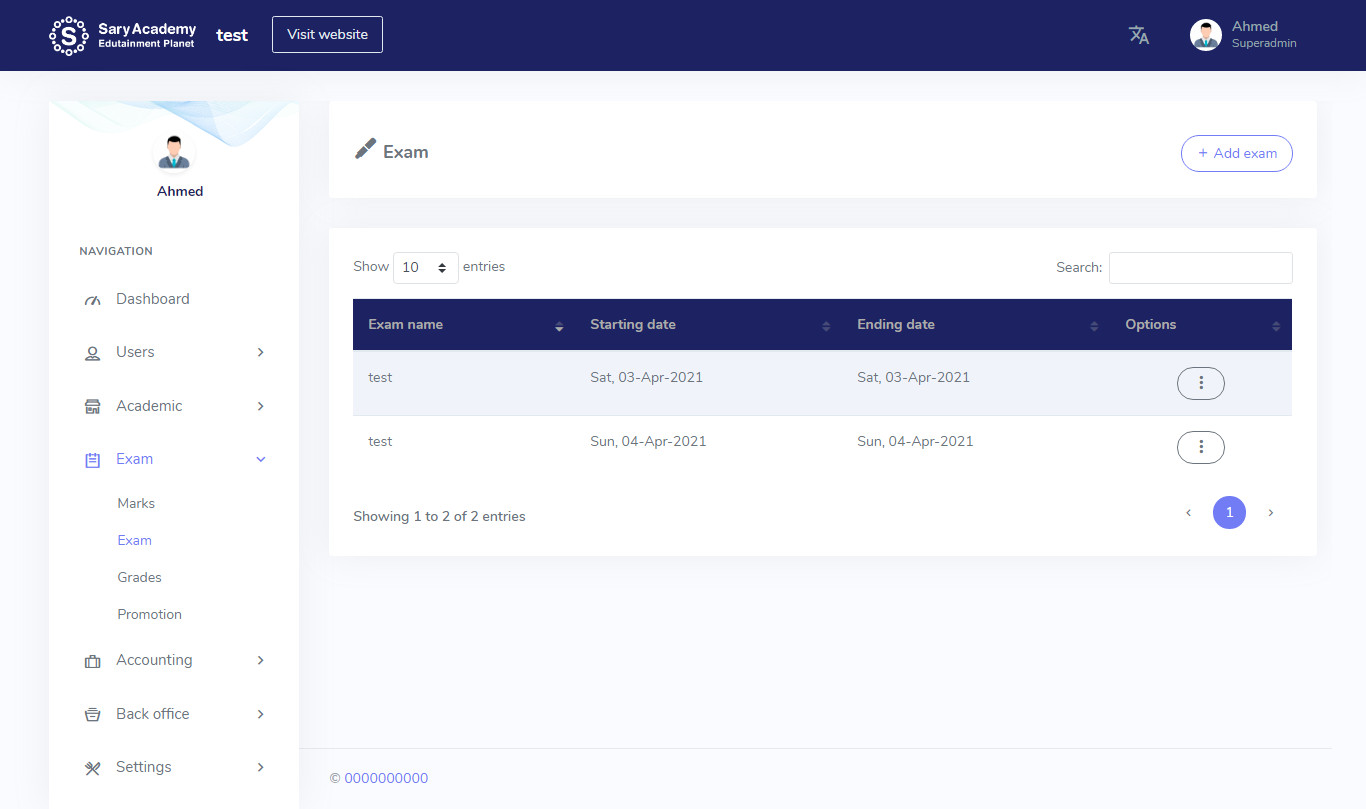
Task: Click the Accounting briefcase icon
Action: coord(93,661)
